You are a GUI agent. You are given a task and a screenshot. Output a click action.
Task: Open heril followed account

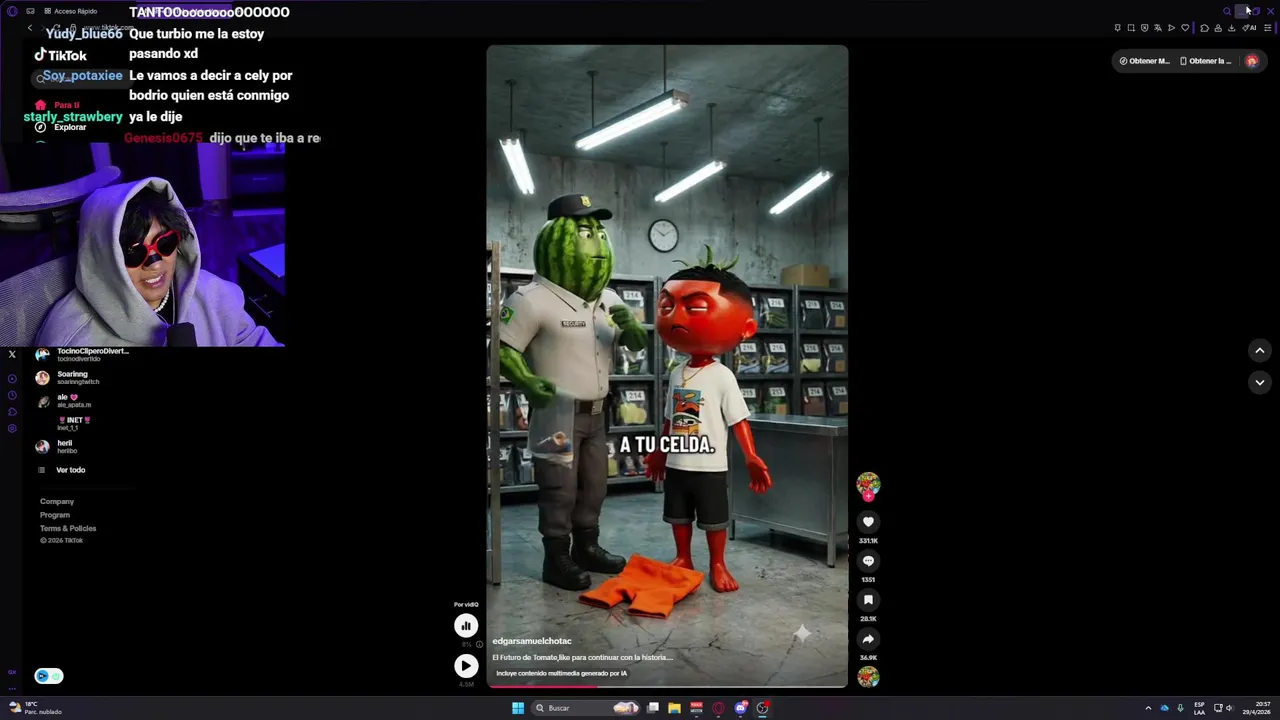(x=57, y=446)
